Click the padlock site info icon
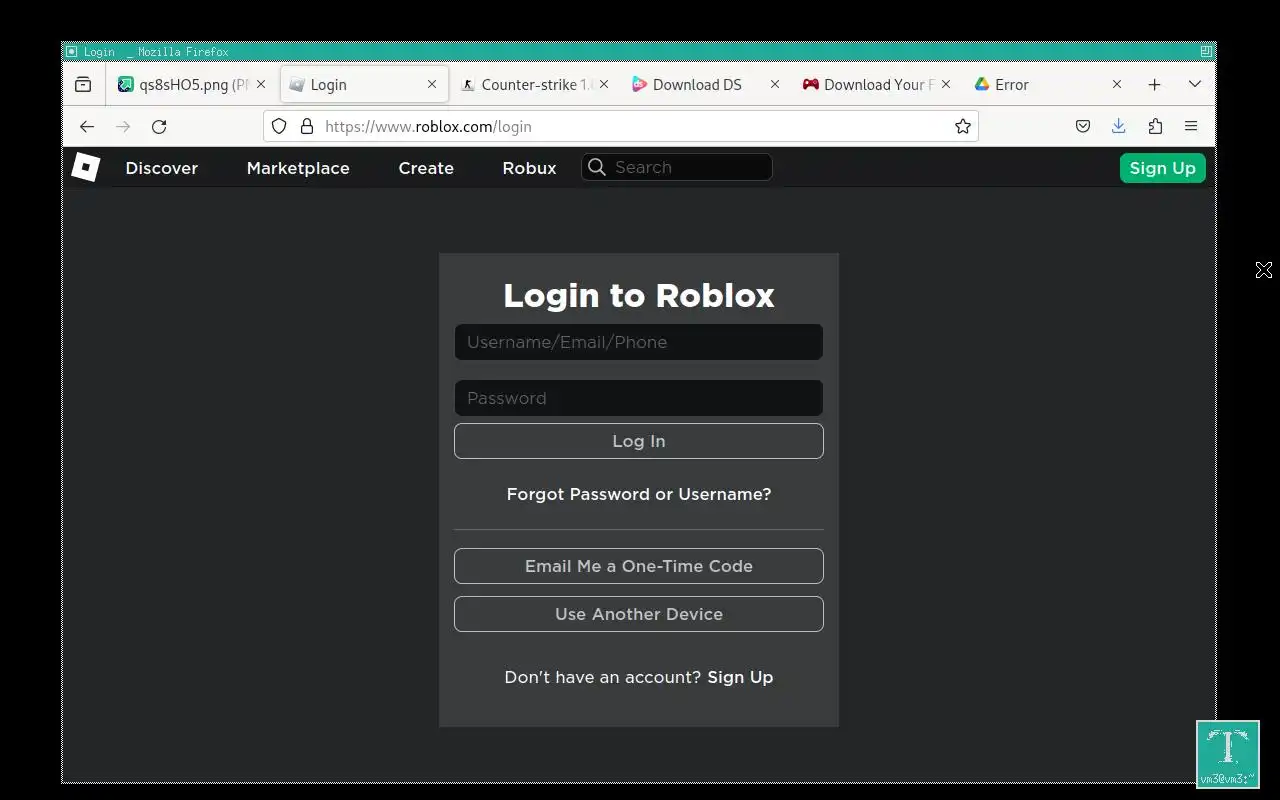 click(307, 126)
